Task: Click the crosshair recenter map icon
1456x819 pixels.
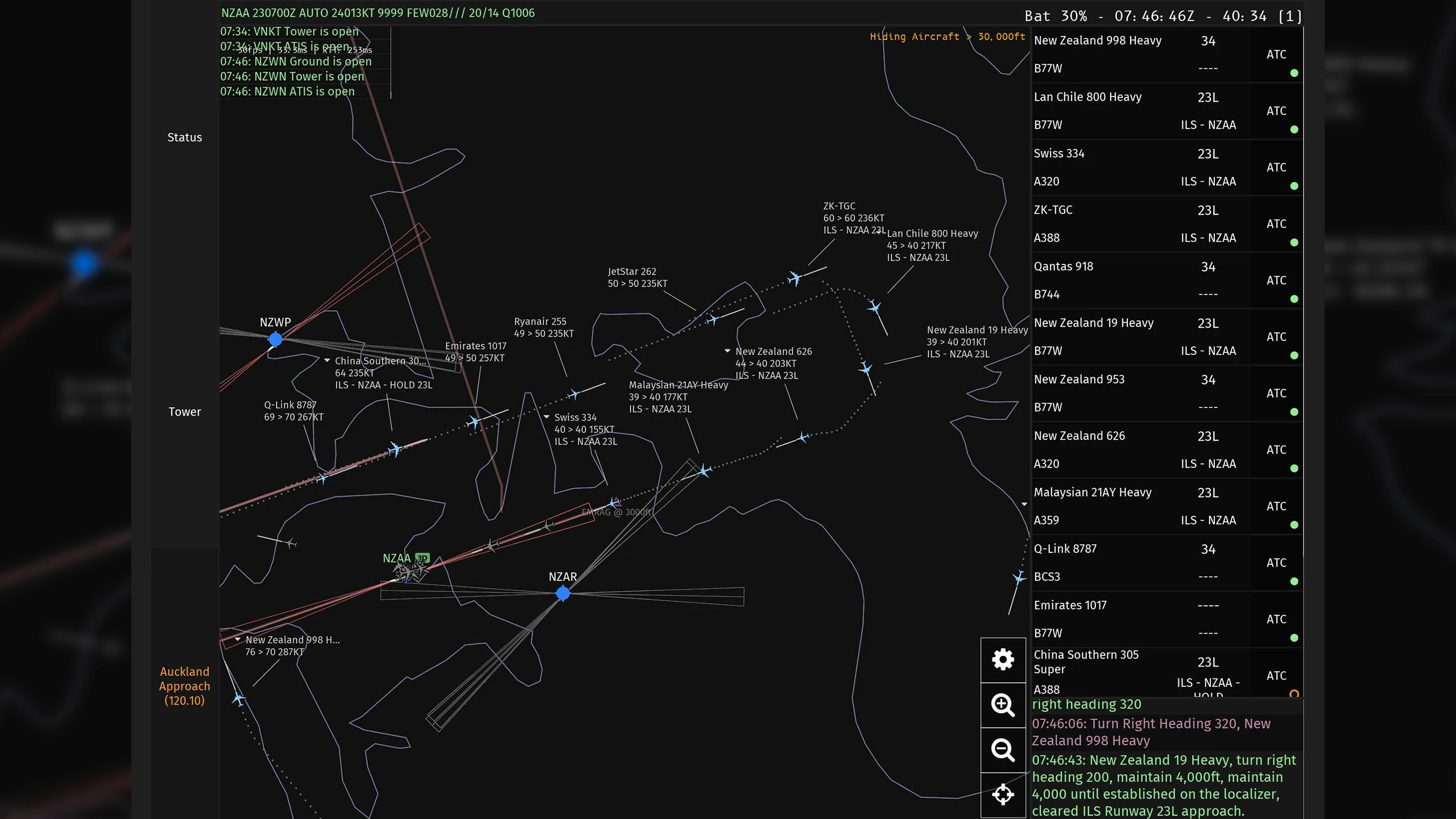Action: tap(1003, 795)
